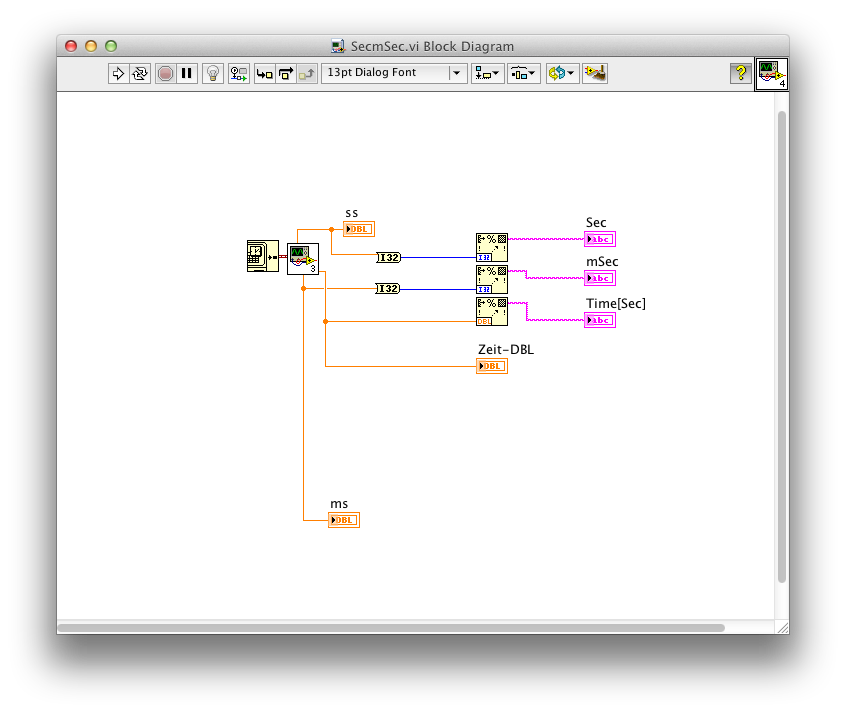
Task: Select the Zeit-DBL indicator terminal
Action: 492,366
